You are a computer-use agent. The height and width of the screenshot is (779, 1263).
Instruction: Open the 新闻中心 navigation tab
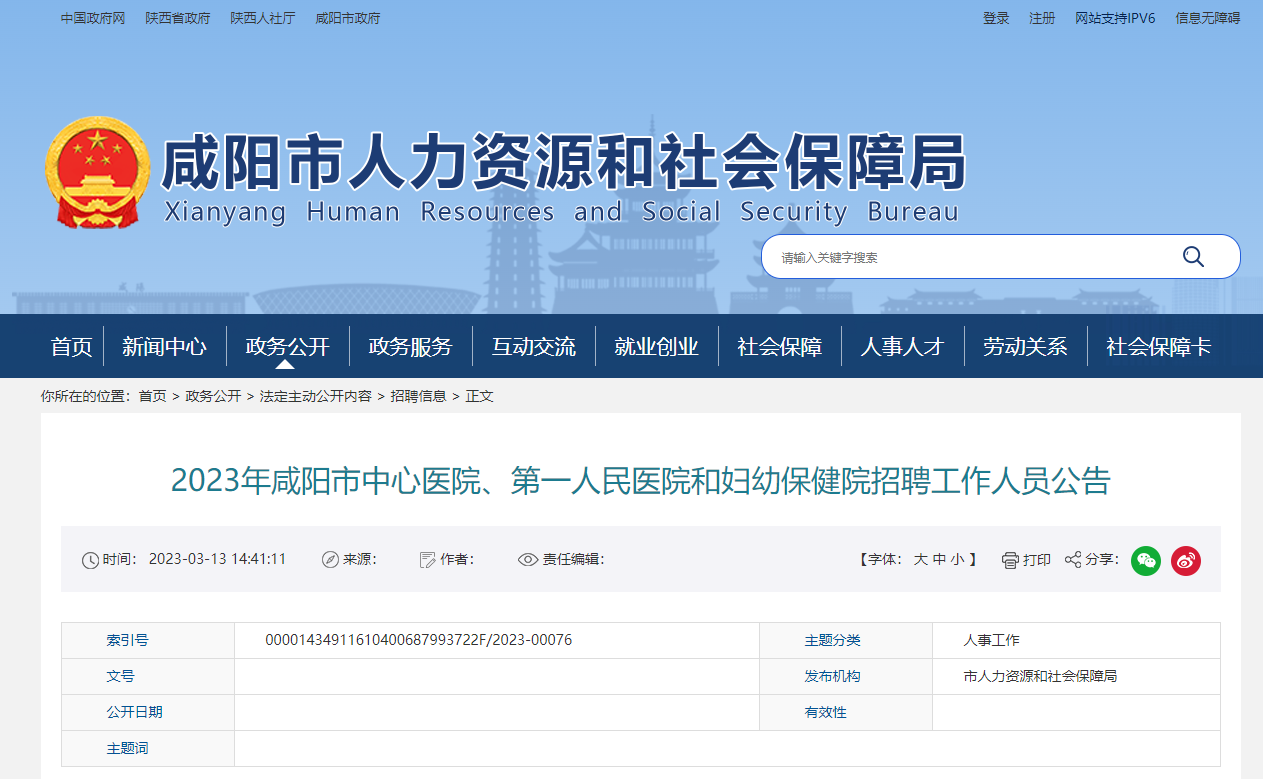tap(164, 347)
